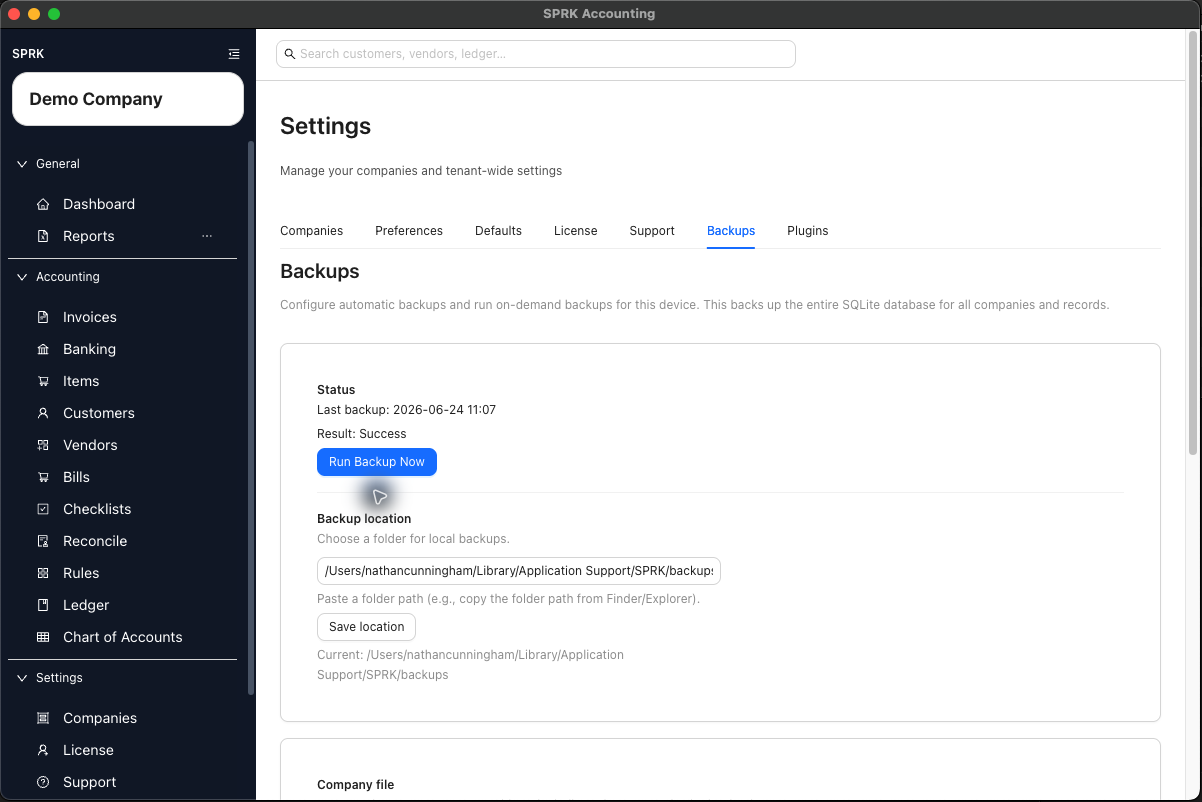Viewport: 1202px width, 802px height.
Task: Select the Backups tab
Action: point(731,231)
